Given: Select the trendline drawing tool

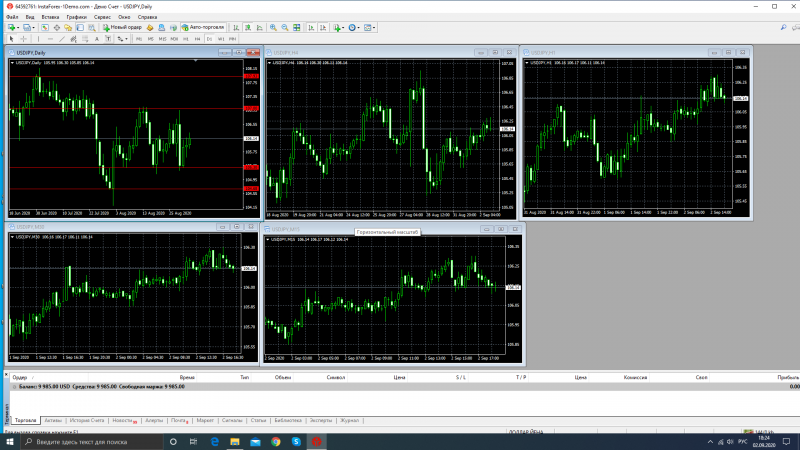Looking at the screenshot, I should pos(62,39).
